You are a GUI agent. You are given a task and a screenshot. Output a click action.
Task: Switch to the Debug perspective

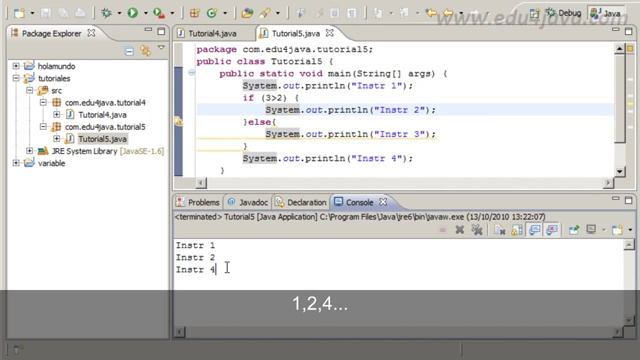point(563,13)
